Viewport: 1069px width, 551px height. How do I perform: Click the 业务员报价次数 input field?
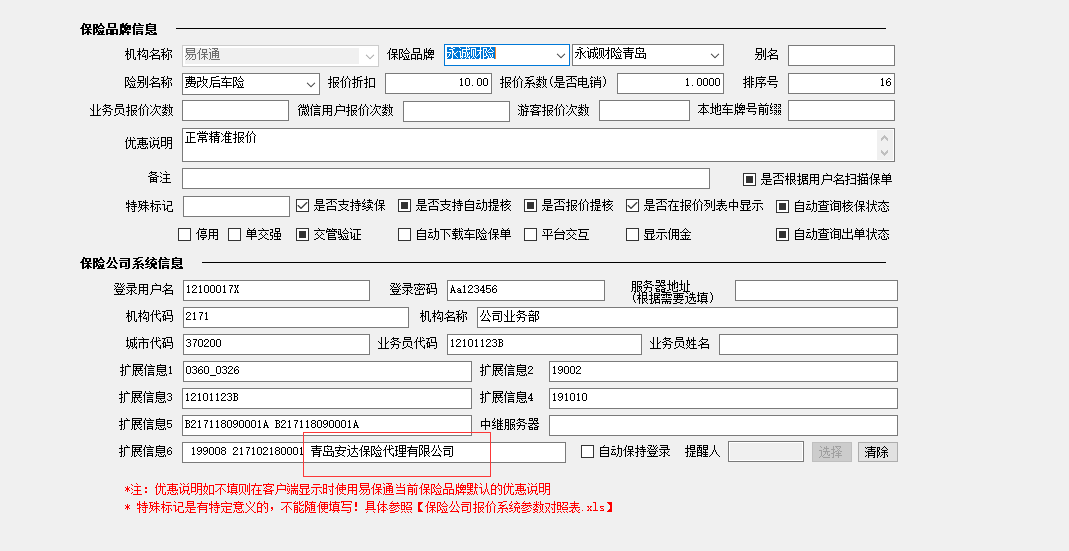[x=235, y=110]
